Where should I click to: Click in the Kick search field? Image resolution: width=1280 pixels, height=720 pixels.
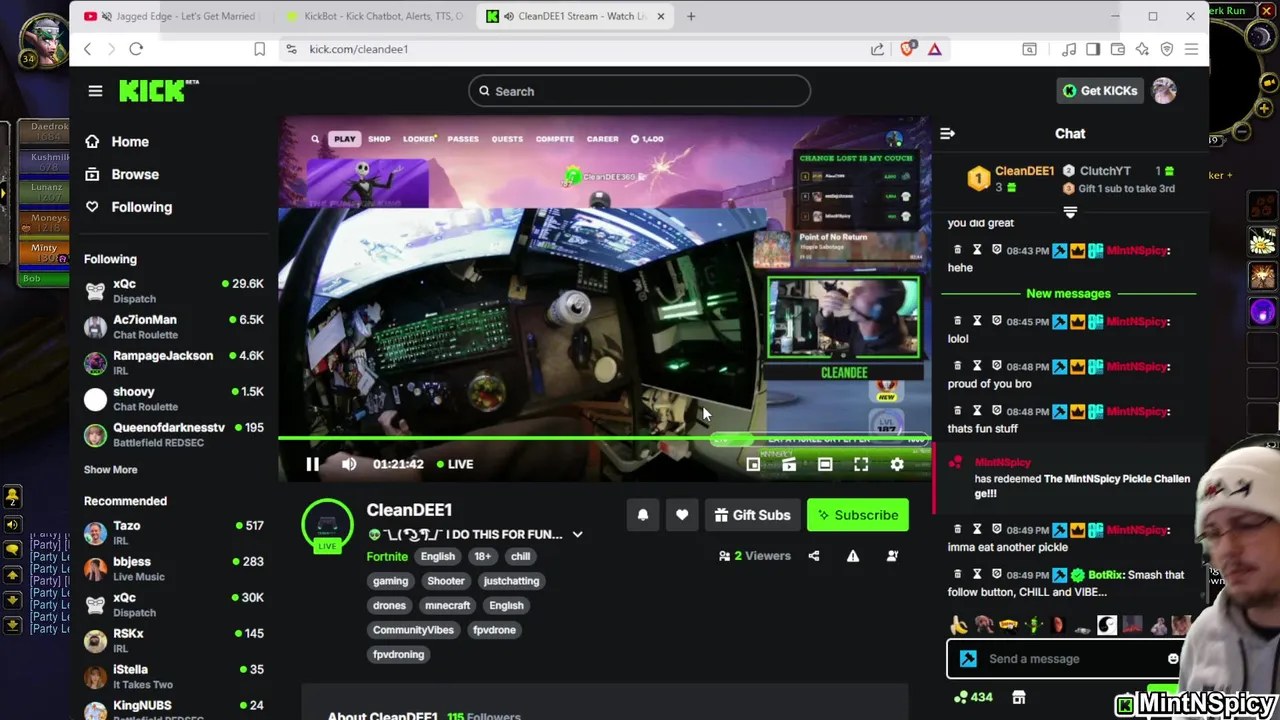pyautogui.click(x=639, y=91)
